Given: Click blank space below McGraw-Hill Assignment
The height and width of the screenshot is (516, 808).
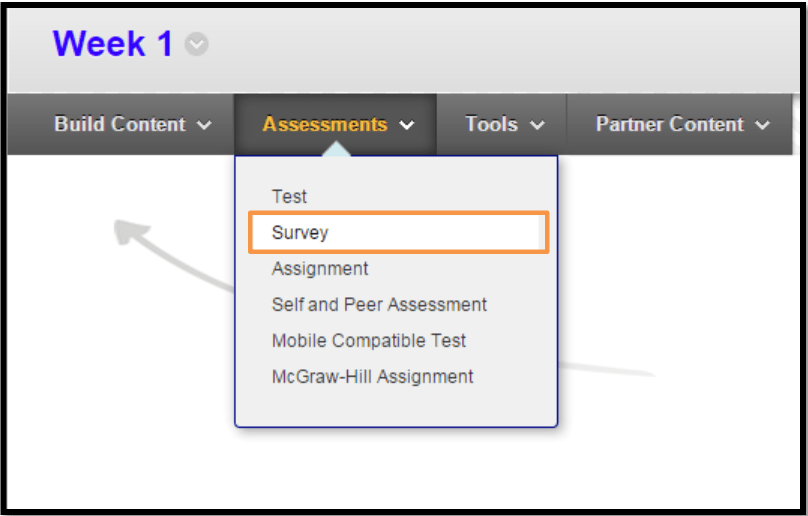Looking at the screenshot, I should pyautogui.click(x=395, y=408).
